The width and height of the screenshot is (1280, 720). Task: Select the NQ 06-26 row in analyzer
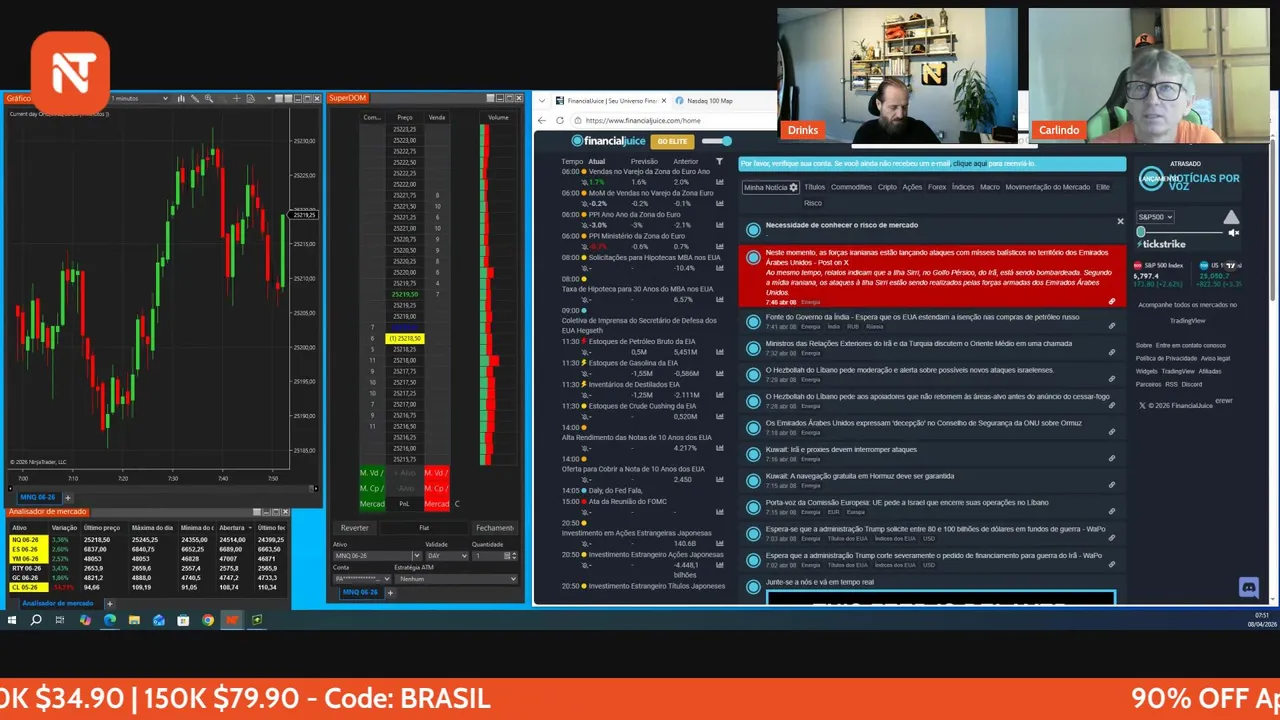pyautogui.click(x=148, y=540)
